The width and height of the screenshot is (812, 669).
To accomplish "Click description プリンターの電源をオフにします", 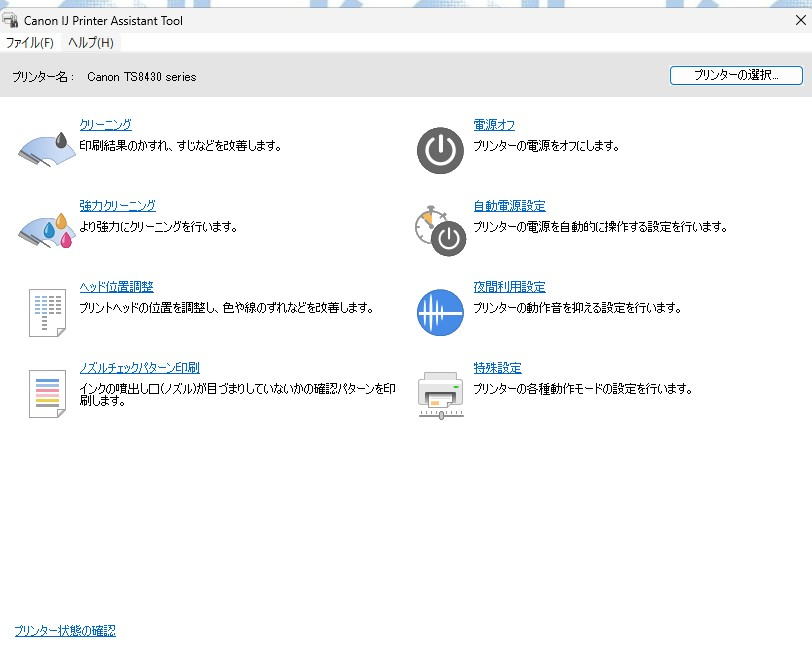I will click(546, 146).
